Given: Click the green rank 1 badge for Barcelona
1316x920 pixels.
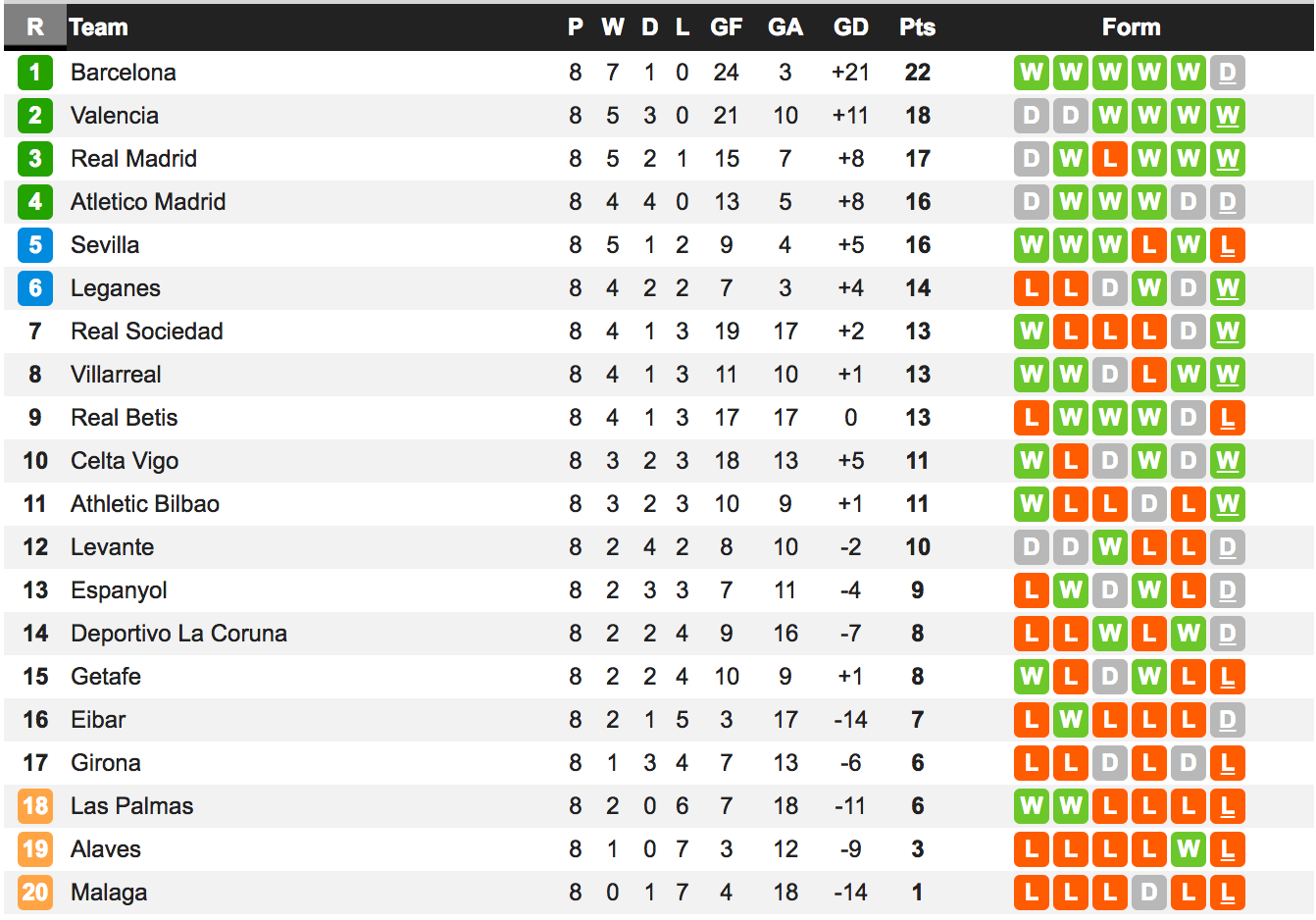Looking at the screenshot, I should [x=35, y=73].
